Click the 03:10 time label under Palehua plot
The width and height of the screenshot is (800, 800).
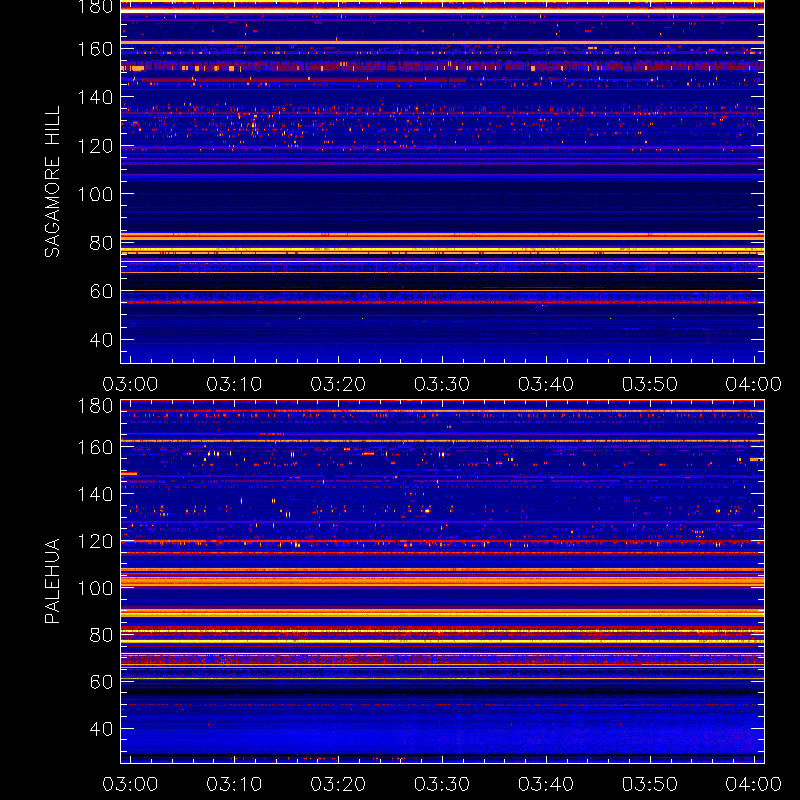click(234, 784)
